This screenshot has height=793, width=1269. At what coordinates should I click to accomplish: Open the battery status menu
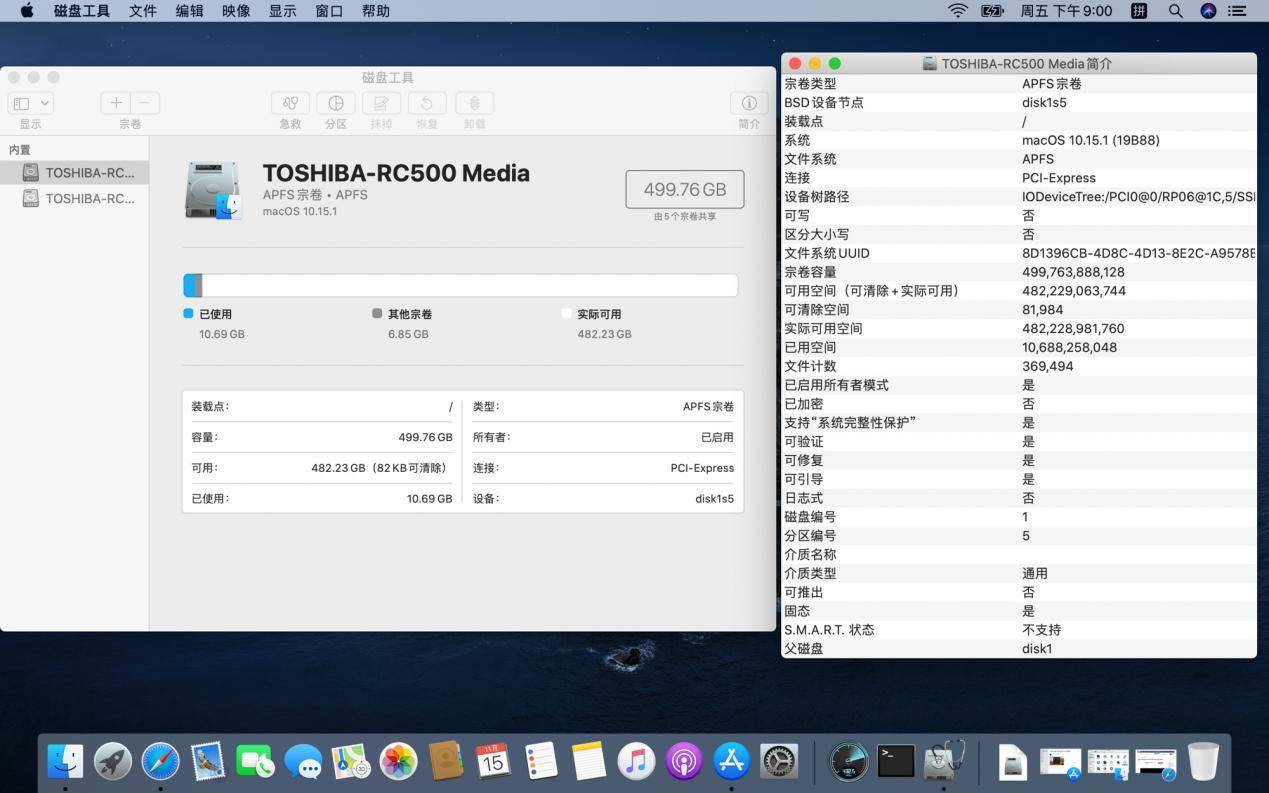[x=992, y=11]
